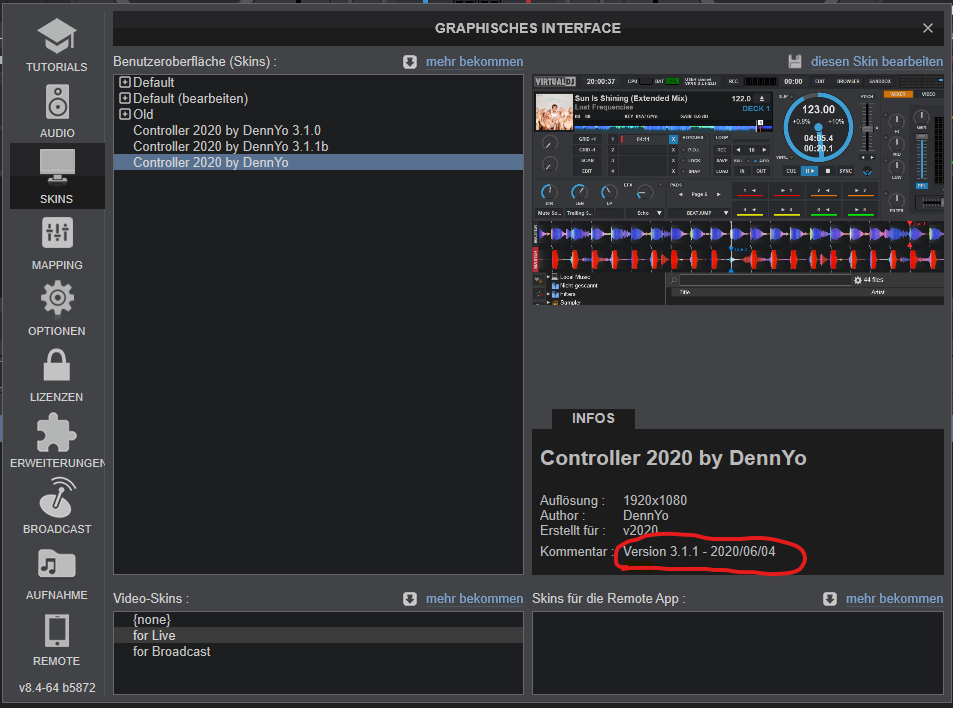The height and width of the screenshot is (708, 953).
Task: Choose 'for Live' video skin
Action: pos(318,635)
